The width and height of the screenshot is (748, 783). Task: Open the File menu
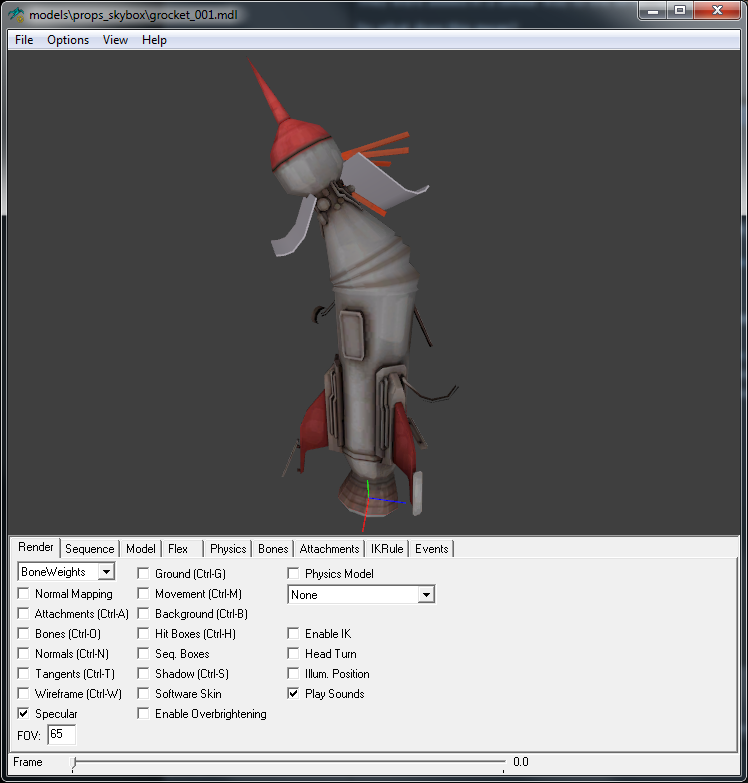(24, 40)
